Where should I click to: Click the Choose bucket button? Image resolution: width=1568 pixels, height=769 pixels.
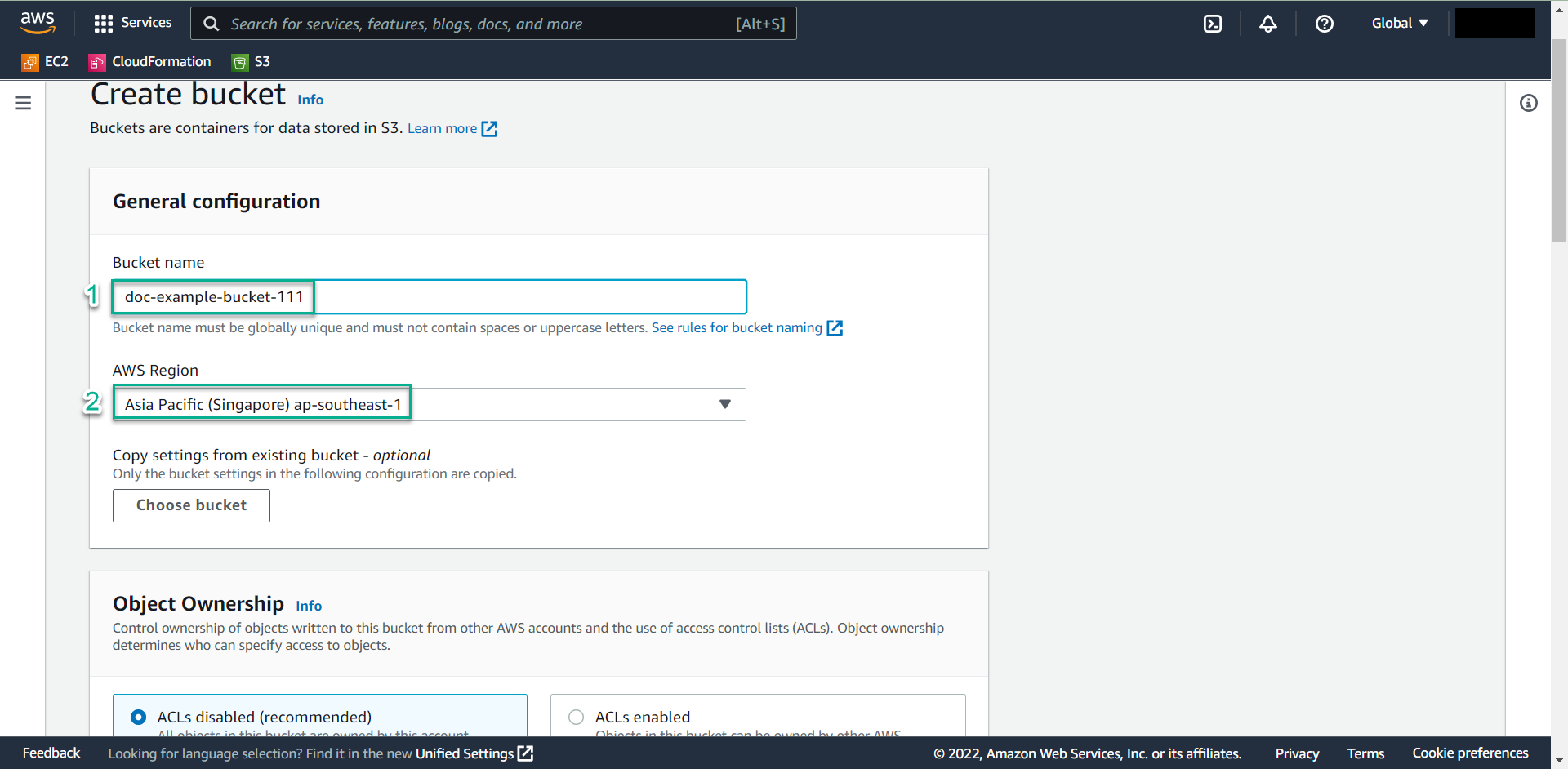coord(190,505)
